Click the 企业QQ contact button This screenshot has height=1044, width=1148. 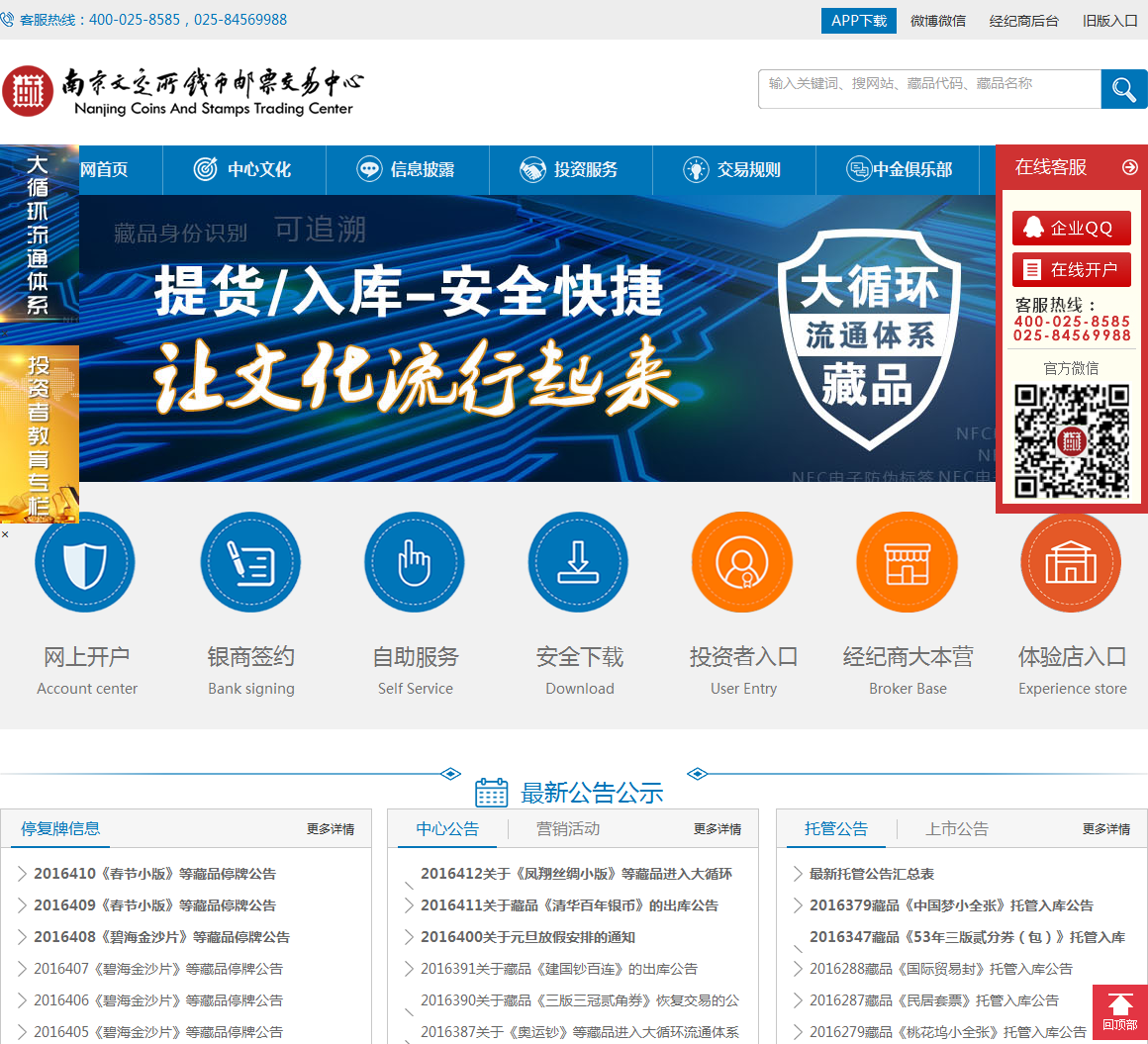point(1071,228)
